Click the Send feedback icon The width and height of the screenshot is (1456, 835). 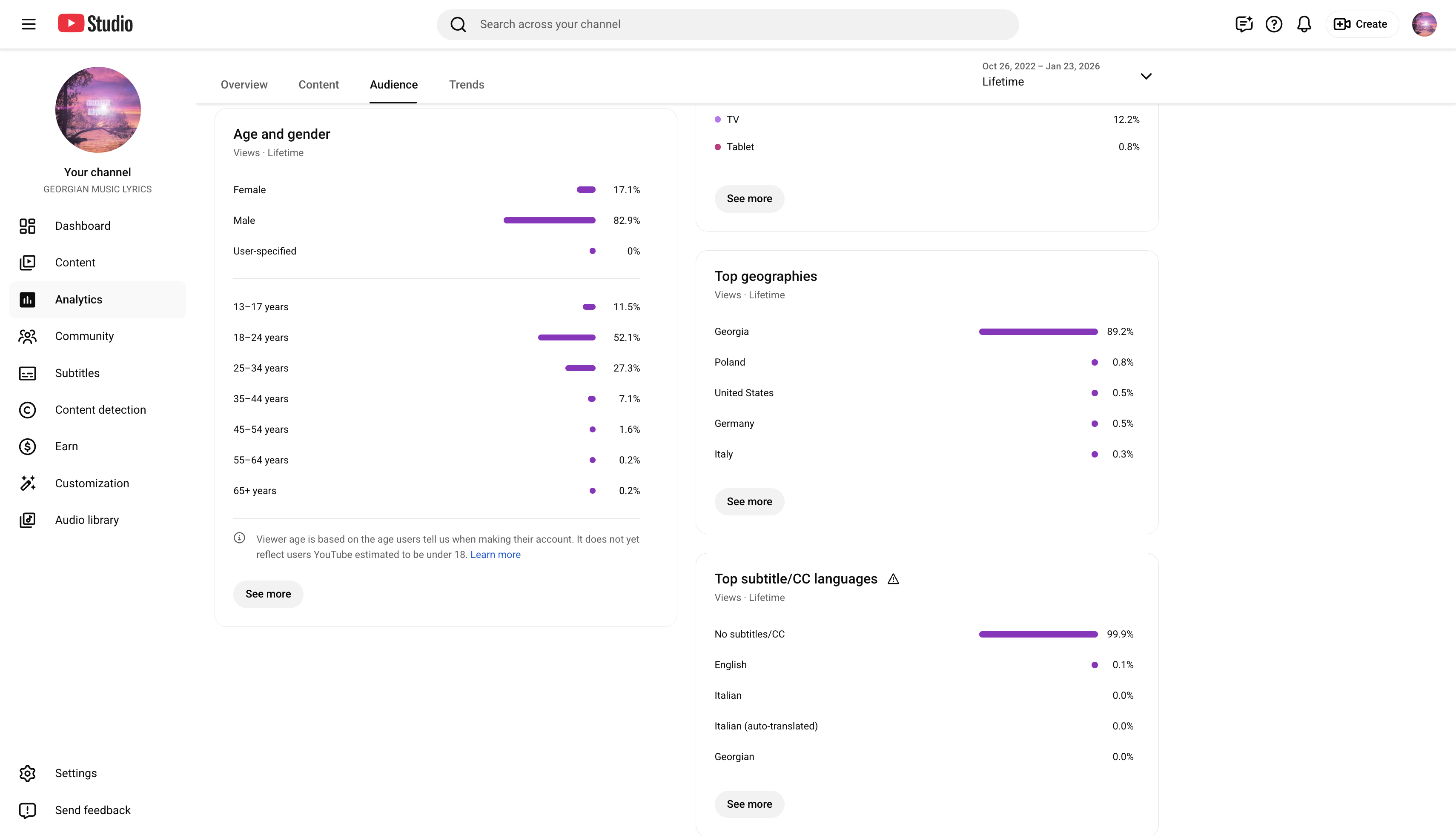pyautogui.click(x=28, y=810)
